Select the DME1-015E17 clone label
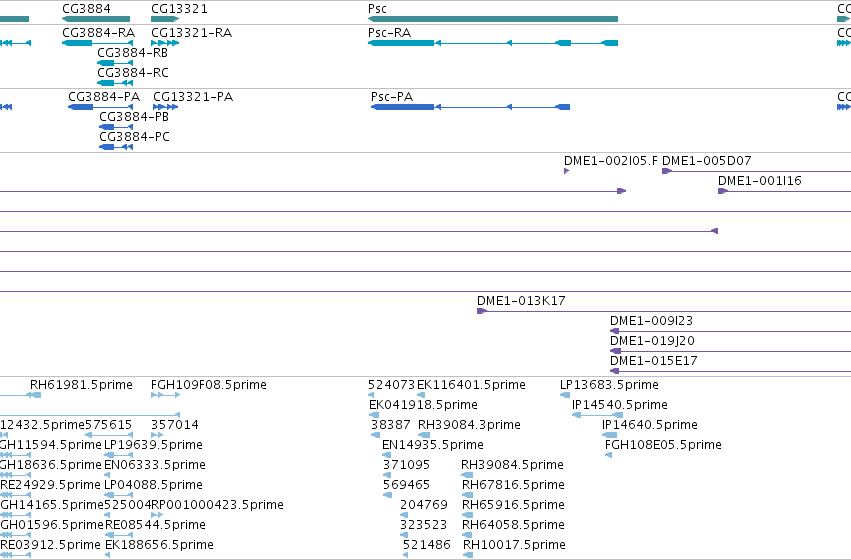The image size is (851, 560). pyautogui.click(x=653, y=361)
